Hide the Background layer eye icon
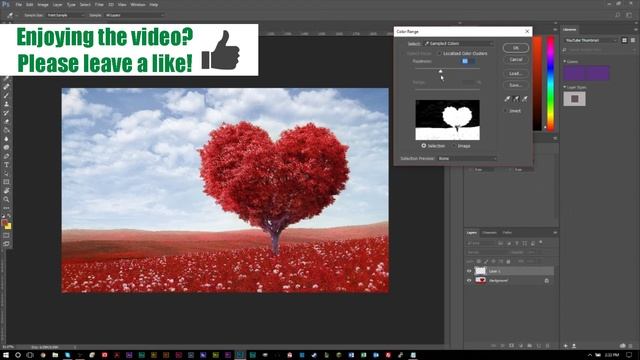Image resolution: width=640 pixels, height=360 pixels. click(469, 280)
